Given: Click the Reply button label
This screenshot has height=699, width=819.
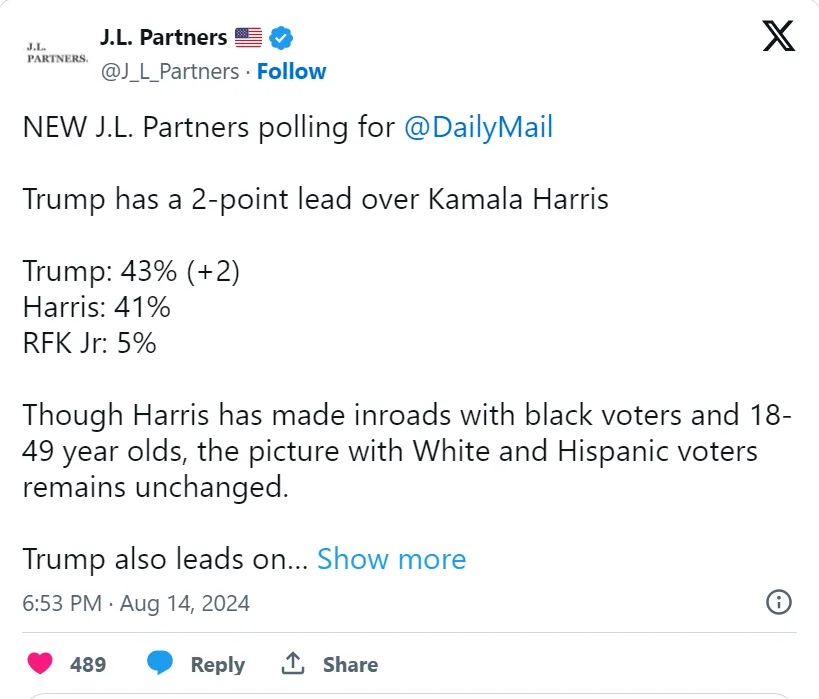Looking at the screenshot, I should [218, 665].
